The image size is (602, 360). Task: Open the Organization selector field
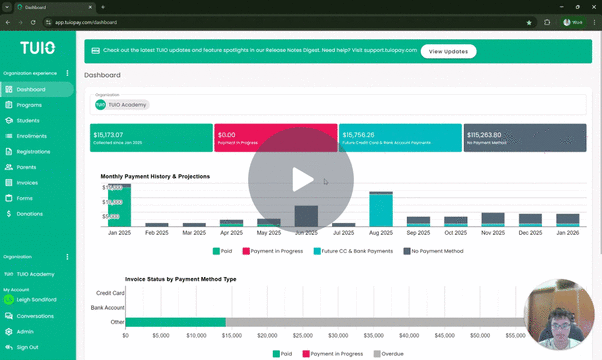(x=338, y=105)
